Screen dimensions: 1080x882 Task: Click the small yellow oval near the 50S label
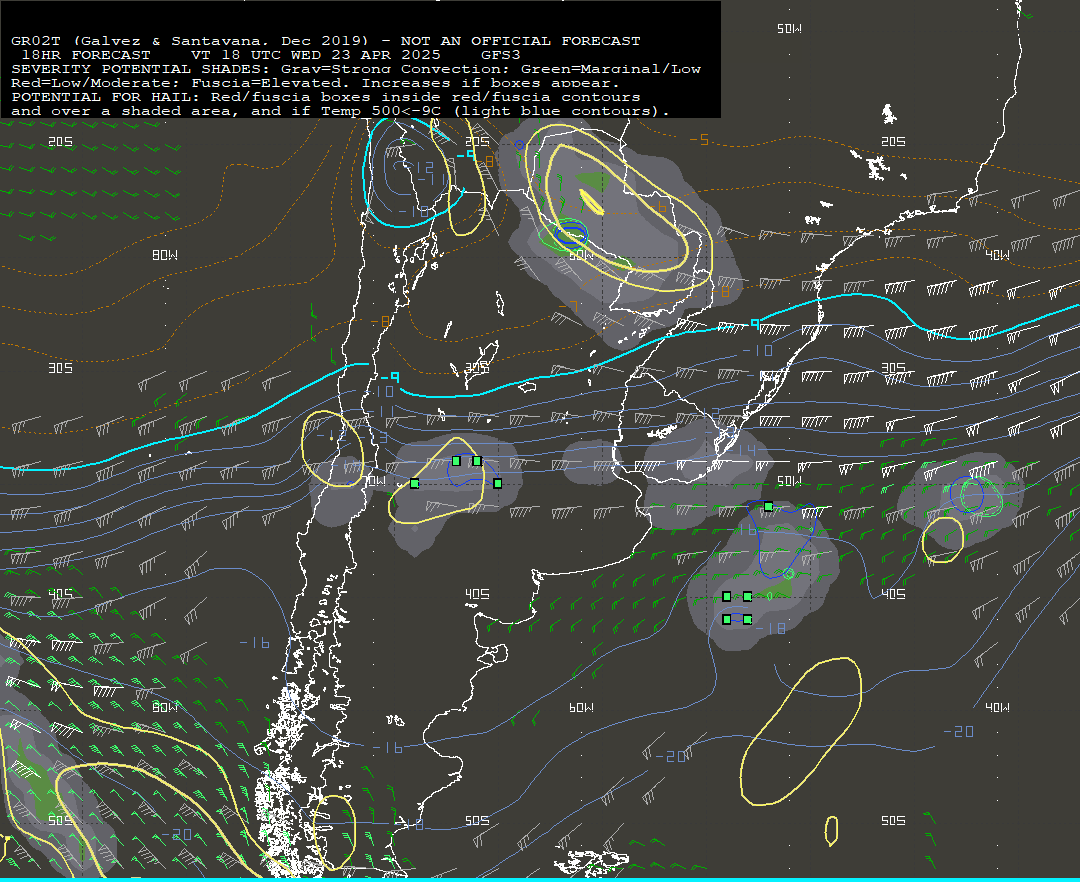tap(832, 831)
